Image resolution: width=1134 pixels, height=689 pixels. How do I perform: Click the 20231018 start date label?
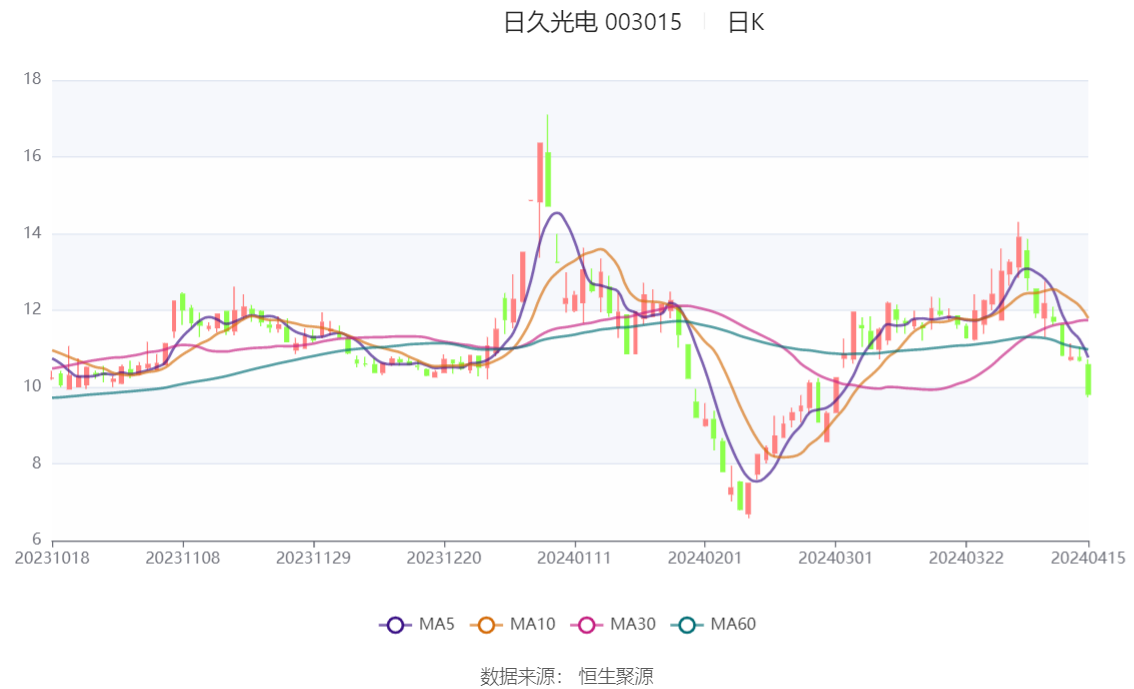pyautogui.click(x=52, y=558)
